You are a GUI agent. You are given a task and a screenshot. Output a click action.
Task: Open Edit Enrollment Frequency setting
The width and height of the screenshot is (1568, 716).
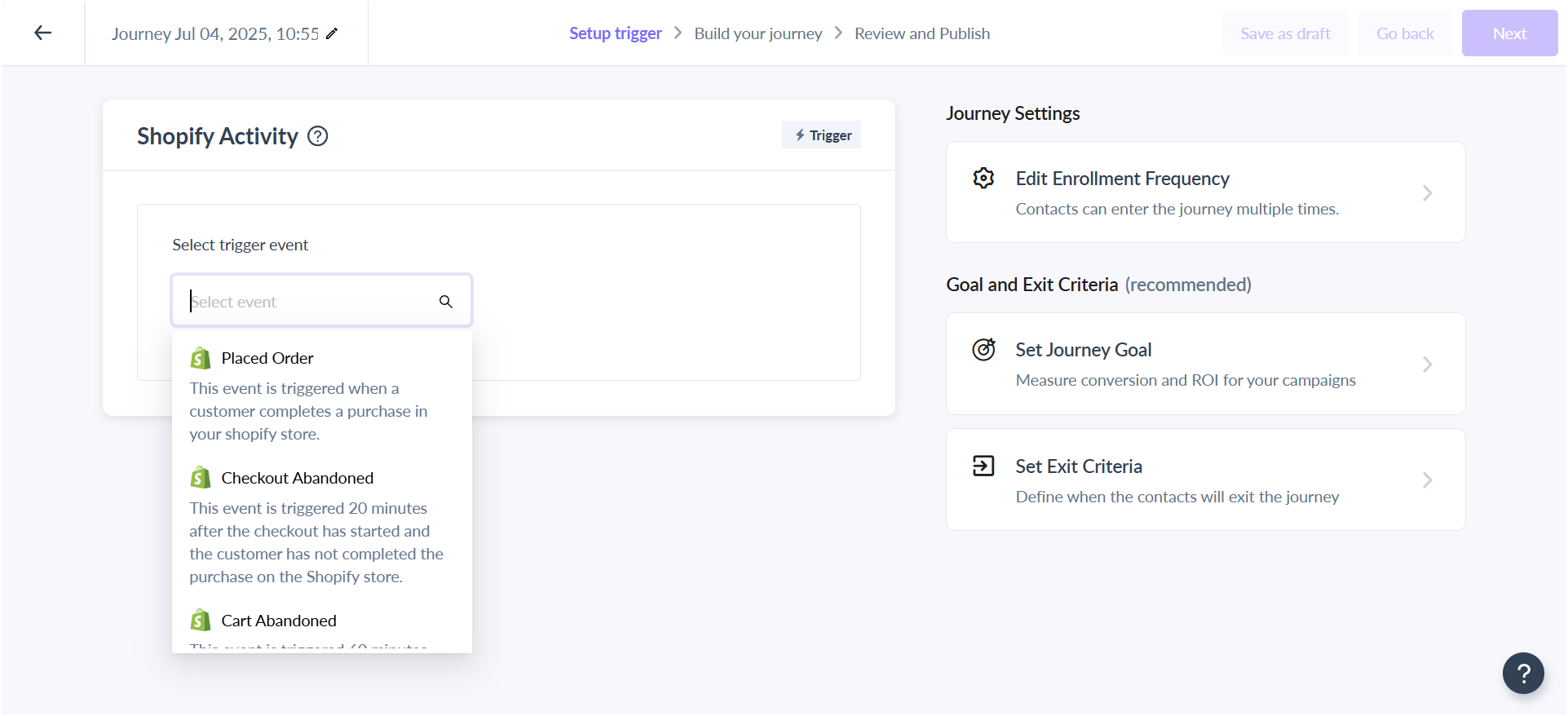pyautogui.click(x=1205, y=192)
